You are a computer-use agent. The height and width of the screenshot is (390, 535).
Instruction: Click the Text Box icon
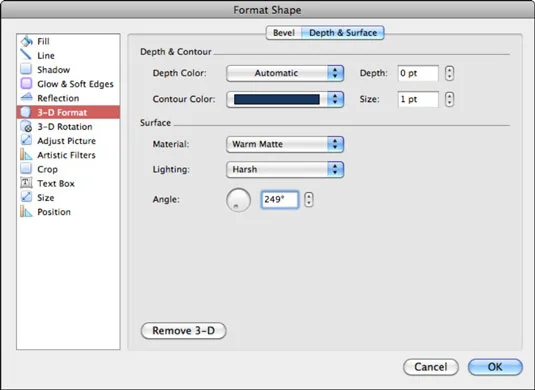[26, 183]
